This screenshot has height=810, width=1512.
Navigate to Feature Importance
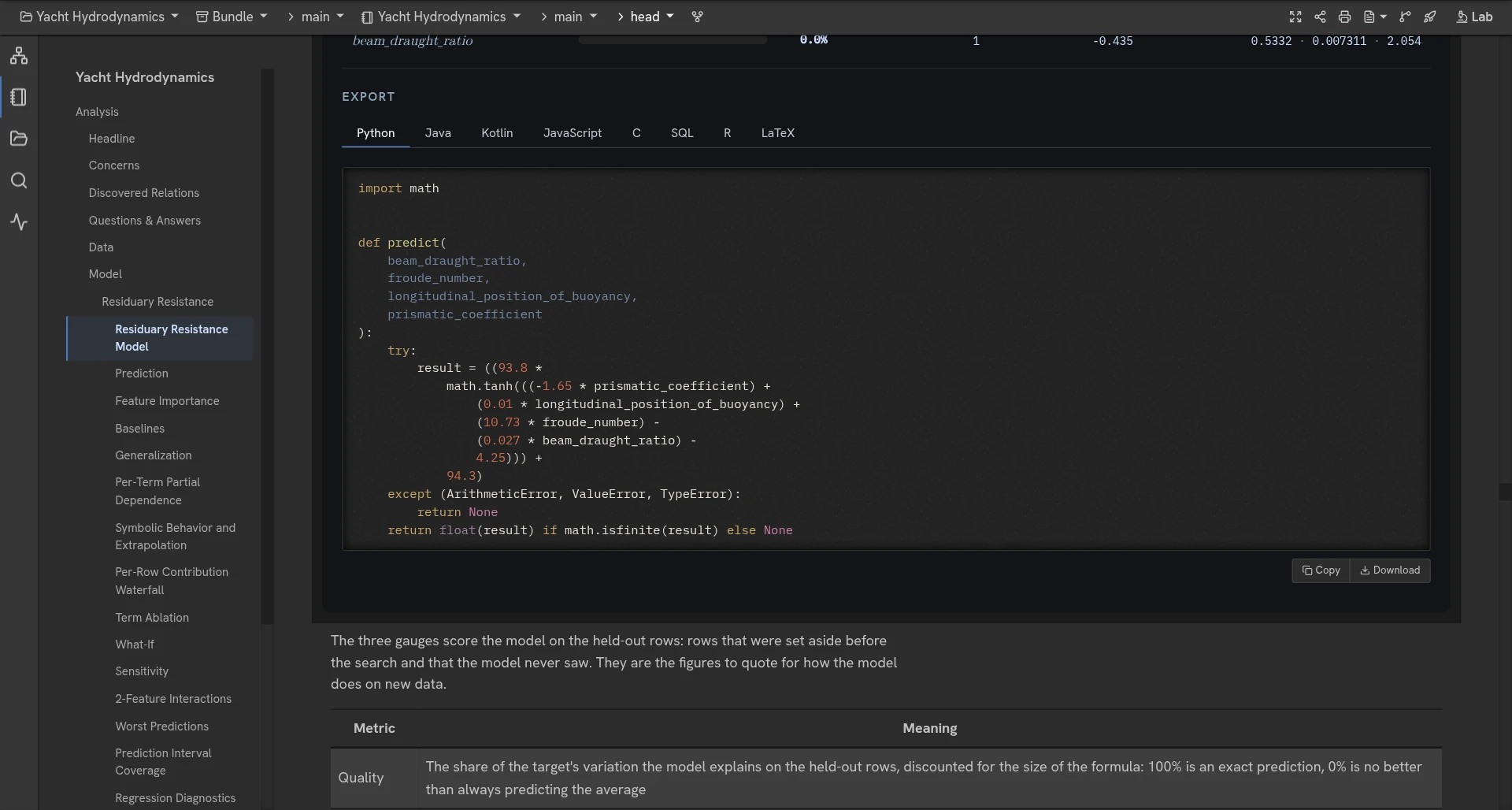click(167, 401)
